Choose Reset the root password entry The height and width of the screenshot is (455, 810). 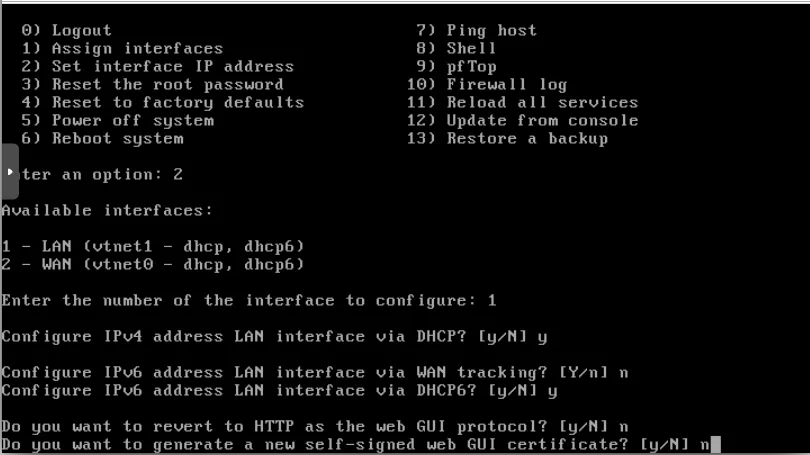pyautogui.click(x=167, y=85)
